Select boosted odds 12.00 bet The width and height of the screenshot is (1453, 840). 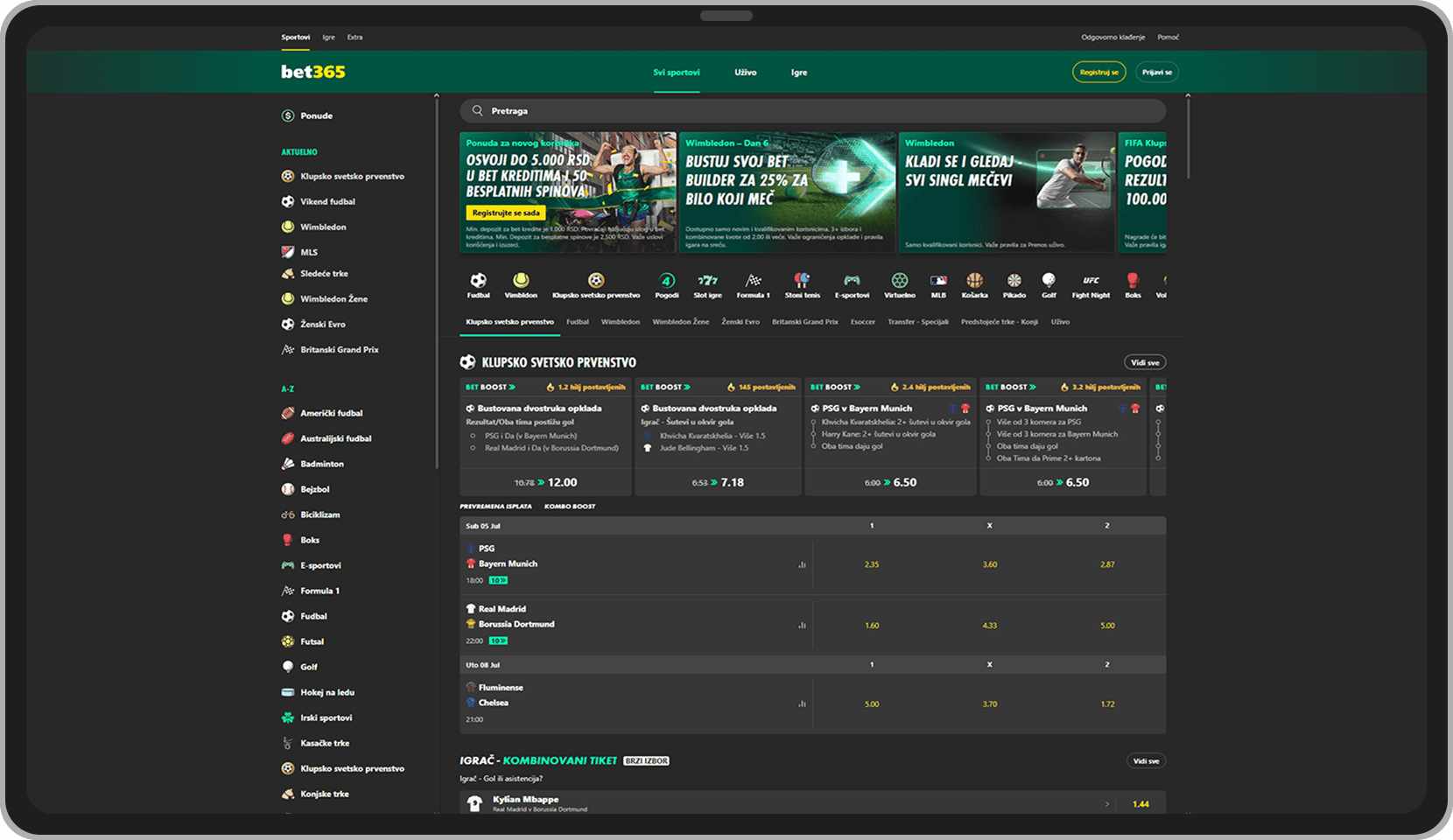point(546,482)
